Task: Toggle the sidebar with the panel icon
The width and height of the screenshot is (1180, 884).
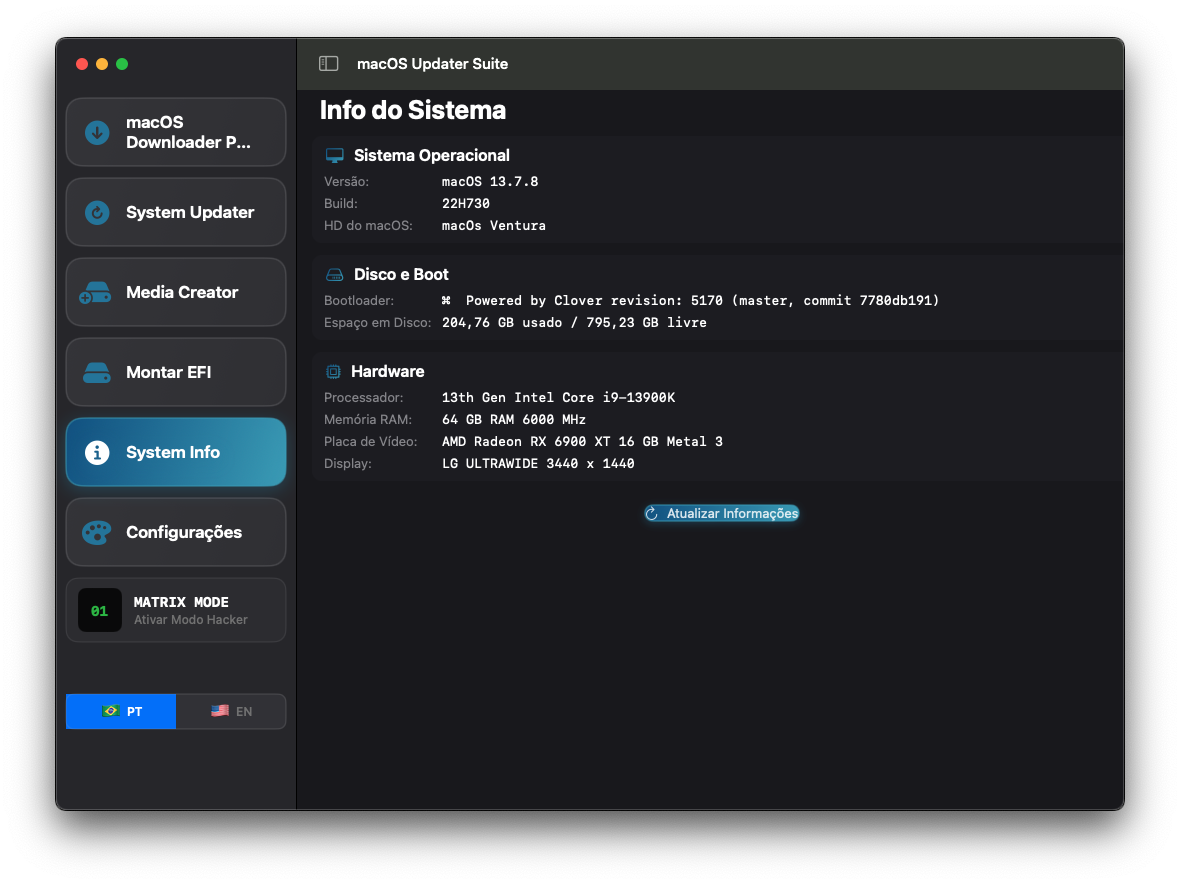Action: [x=328, y=64]
